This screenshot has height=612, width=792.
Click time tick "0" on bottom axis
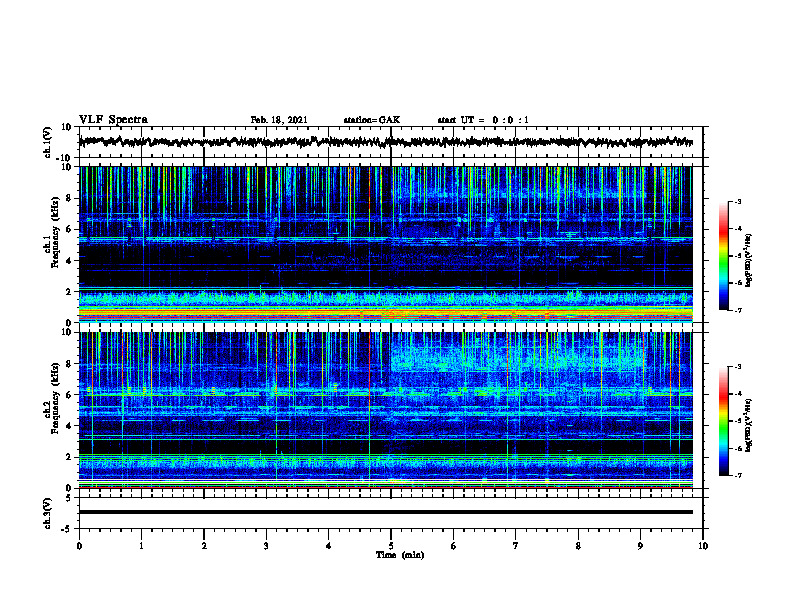[x=79, y=546]
